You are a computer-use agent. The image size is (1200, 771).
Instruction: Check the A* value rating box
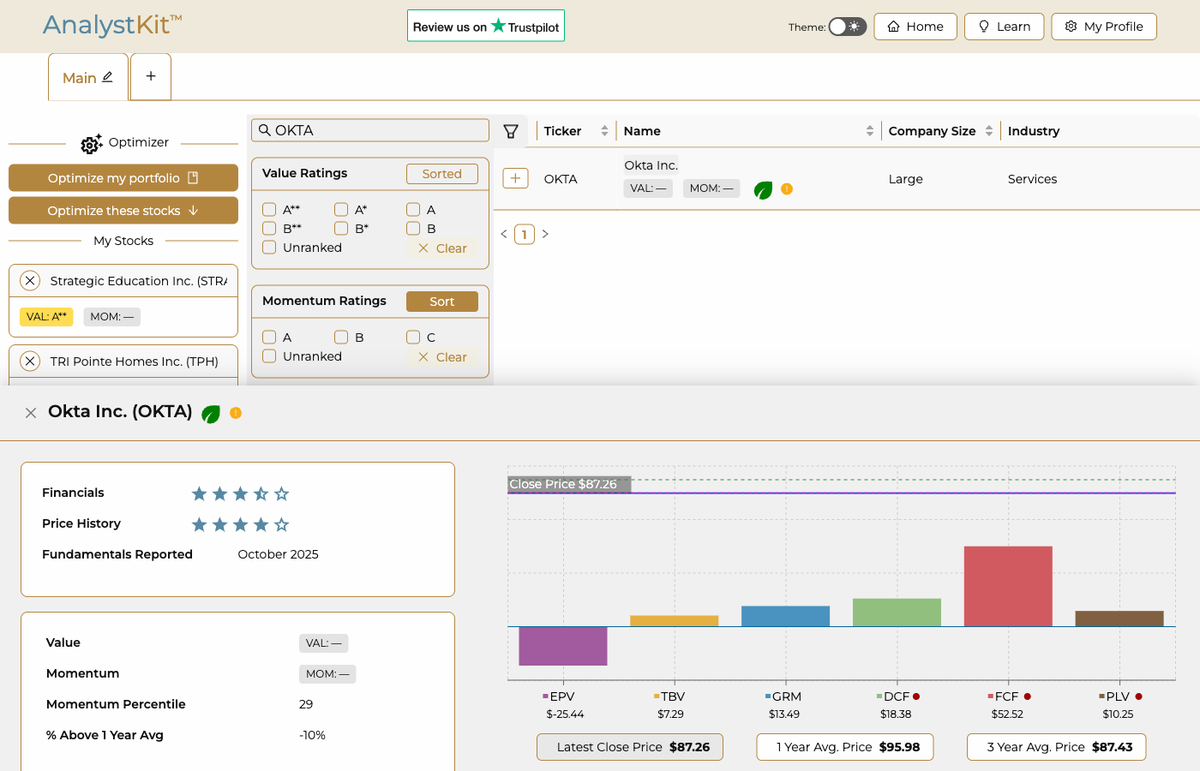[x=341, y=210]
